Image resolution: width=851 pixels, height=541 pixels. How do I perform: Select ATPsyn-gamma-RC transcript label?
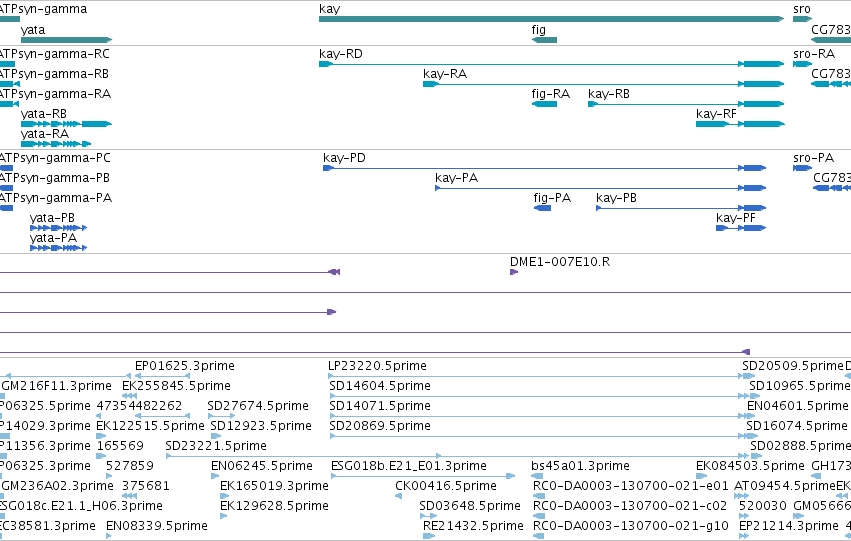pyautogui.click(x=54, y=54)
